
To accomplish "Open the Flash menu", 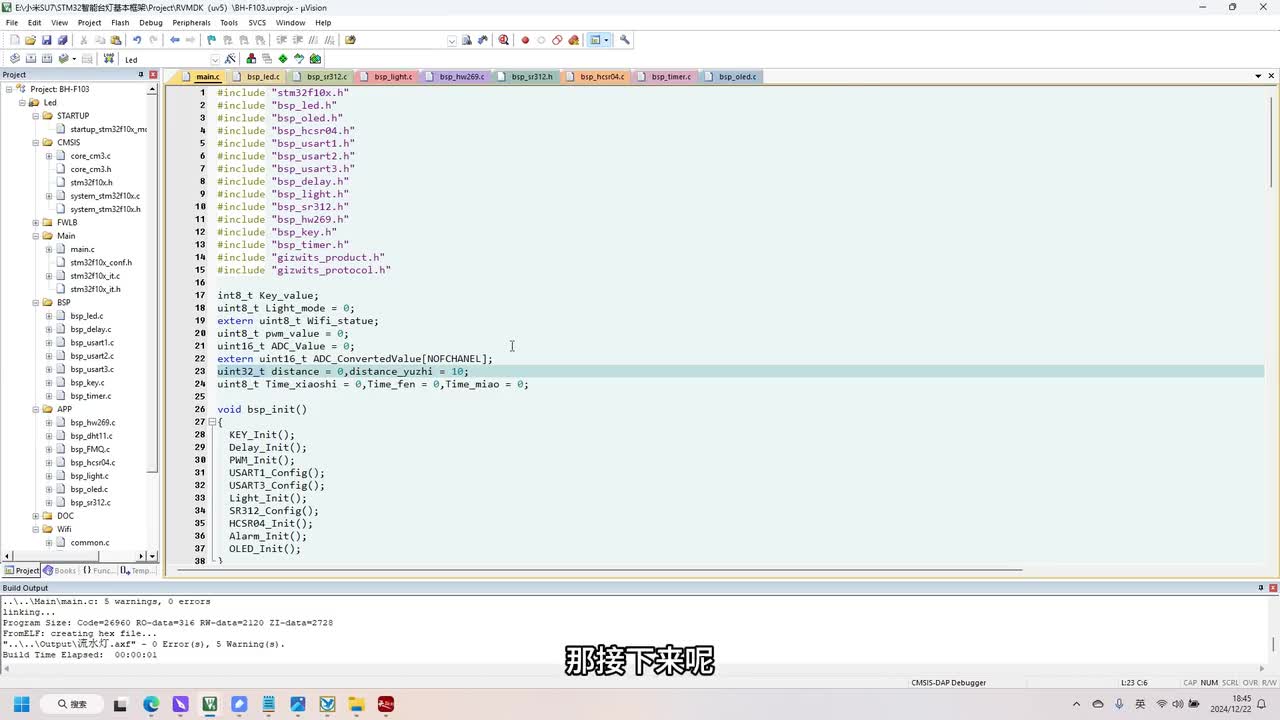I will click(120, 22).
